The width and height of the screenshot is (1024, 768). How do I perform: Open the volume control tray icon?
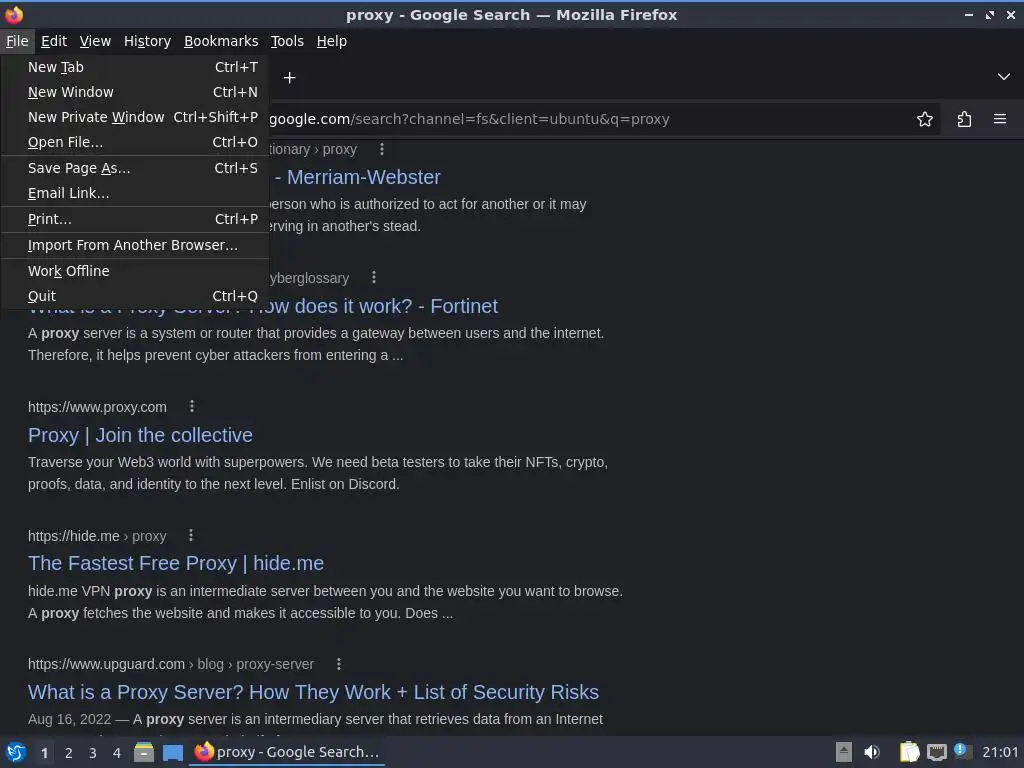(871, 752)
